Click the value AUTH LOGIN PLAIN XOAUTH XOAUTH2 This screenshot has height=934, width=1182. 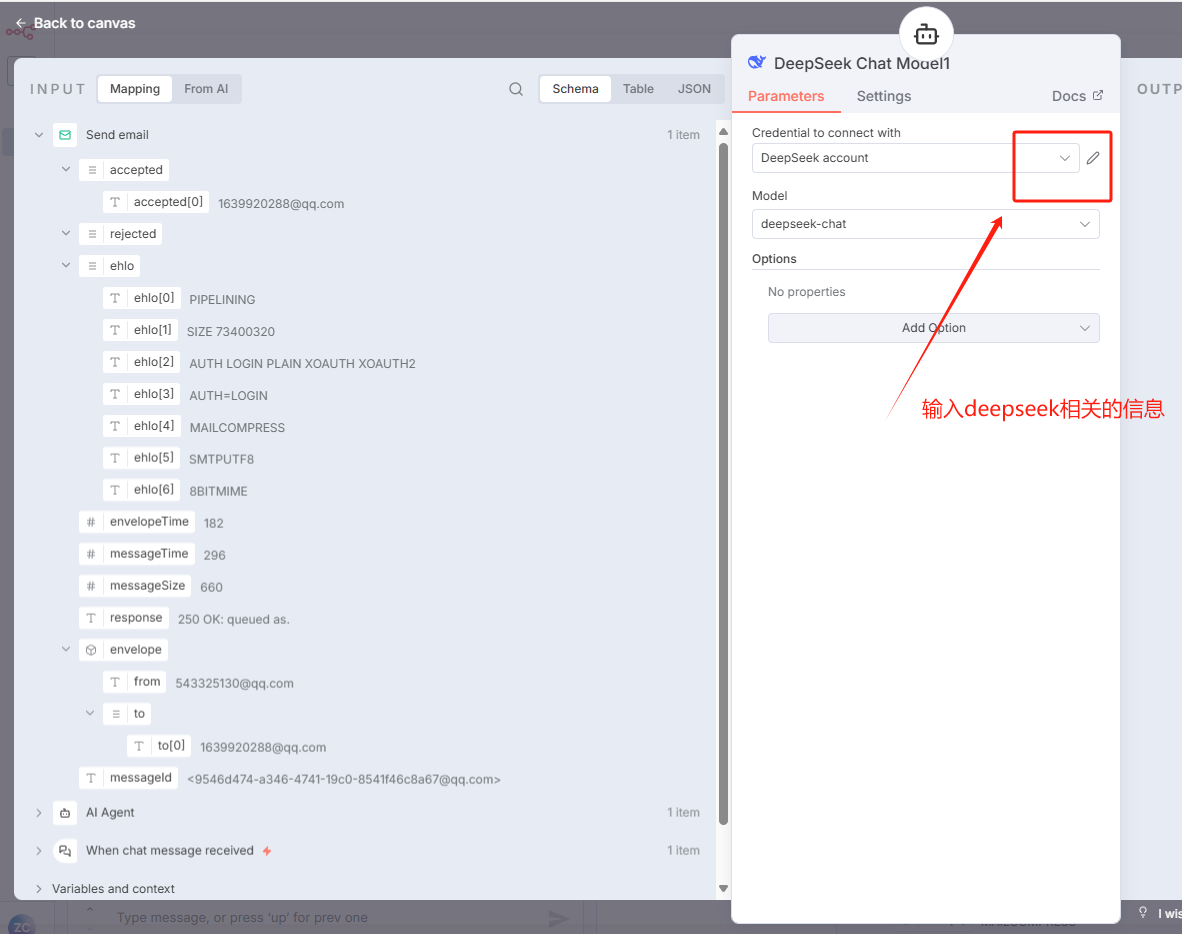coord(302,363)
